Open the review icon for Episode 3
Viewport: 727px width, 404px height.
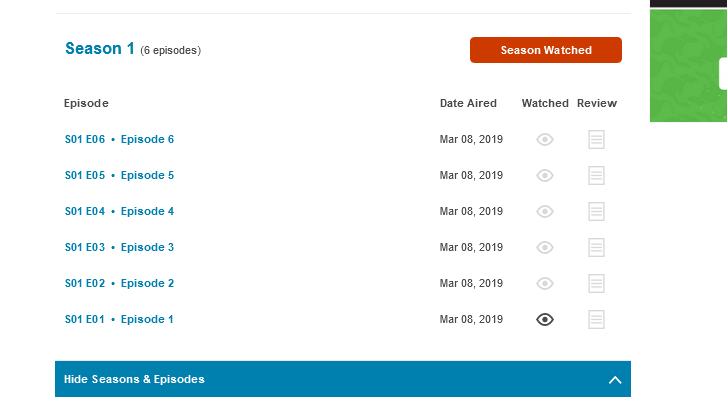click(596, 248)
